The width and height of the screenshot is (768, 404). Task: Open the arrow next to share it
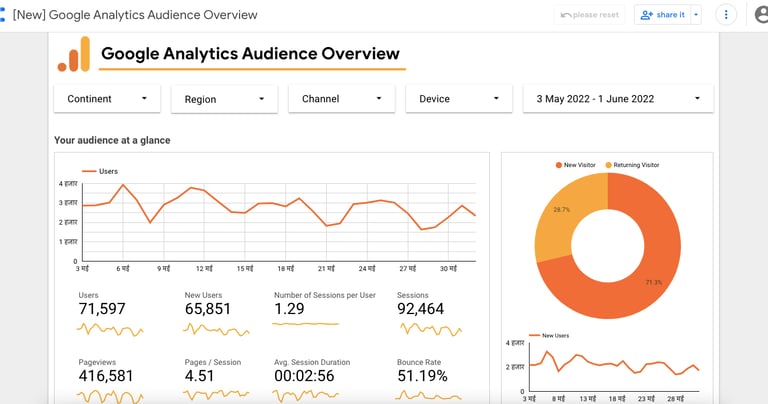click(696, 15)
